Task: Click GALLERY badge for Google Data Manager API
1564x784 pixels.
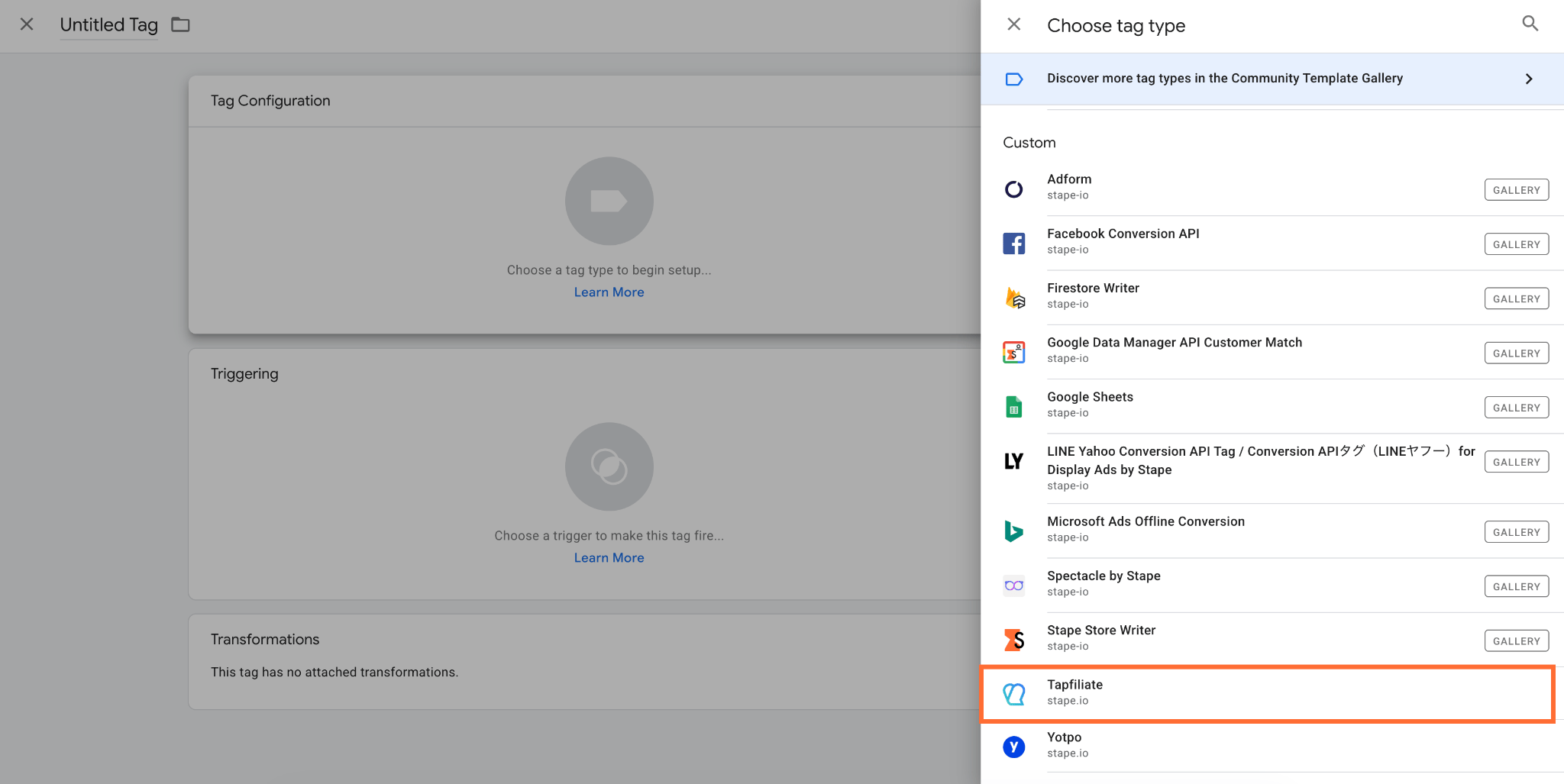Action: click(x=1517, y=353)
